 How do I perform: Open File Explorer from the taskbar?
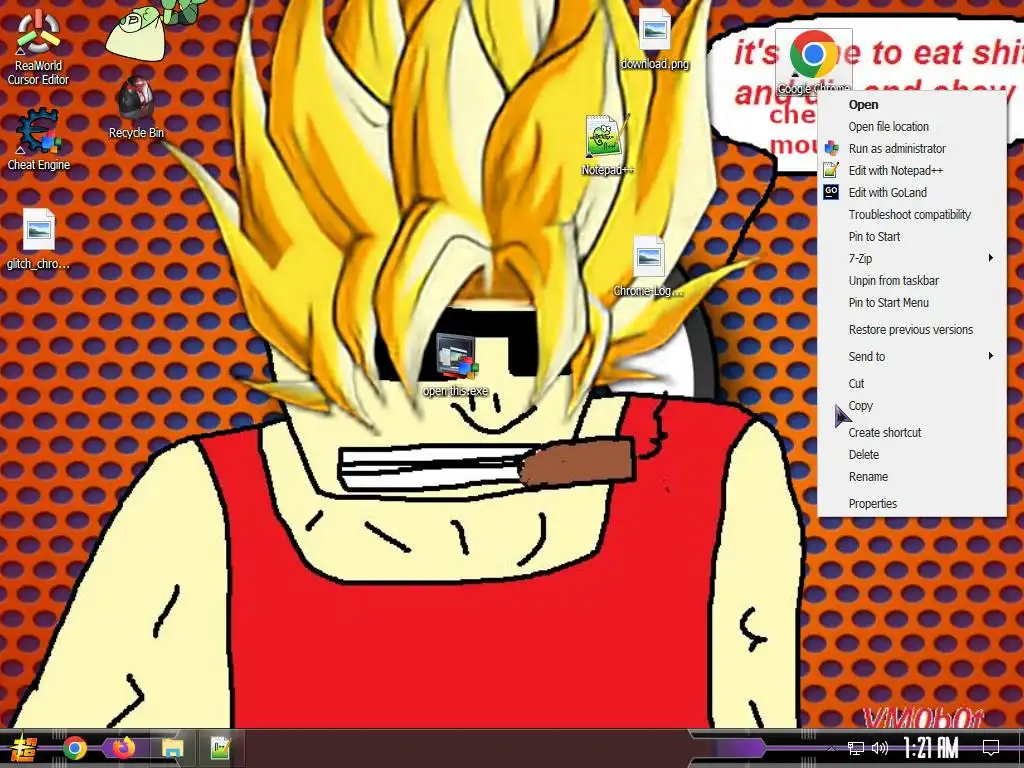(x=172, y=748)
